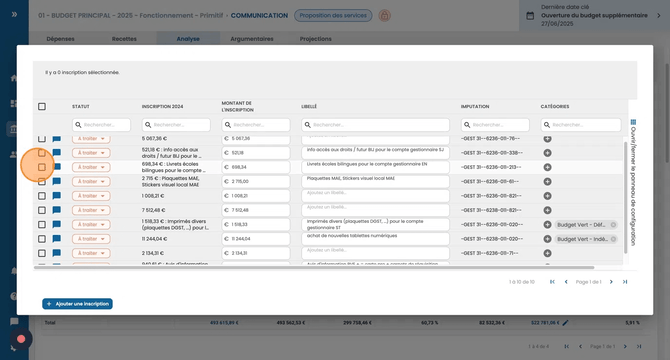Open status dropdown for the 1 008,21 row
This screenshot has height=360, width=670.
click(x=91, y=196)
